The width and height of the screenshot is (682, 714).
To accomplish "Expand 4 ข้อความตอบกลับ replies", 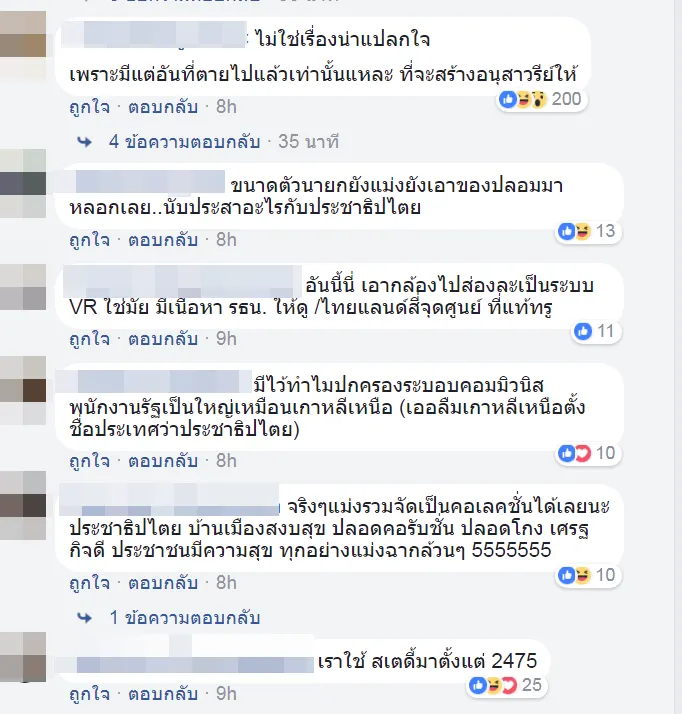I will 184,142.
